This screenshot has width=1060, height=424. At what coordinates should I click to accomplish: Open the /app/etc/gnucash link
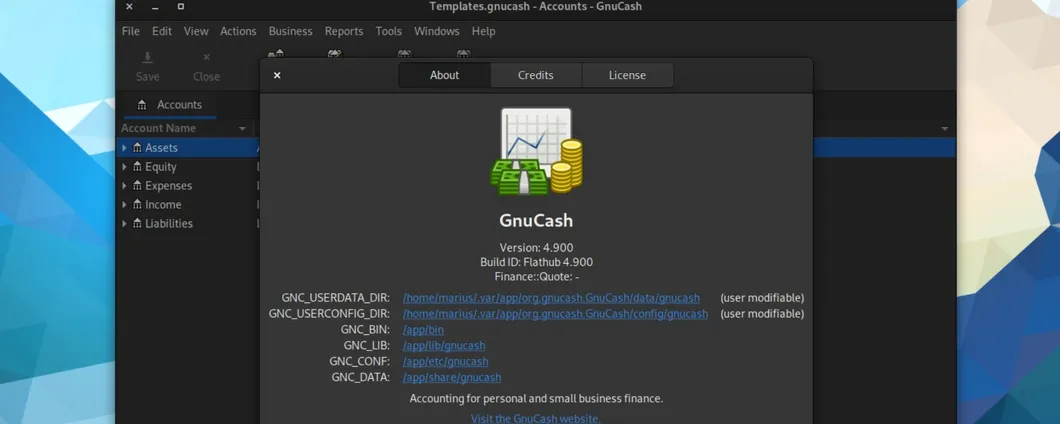tap(445, 362)
